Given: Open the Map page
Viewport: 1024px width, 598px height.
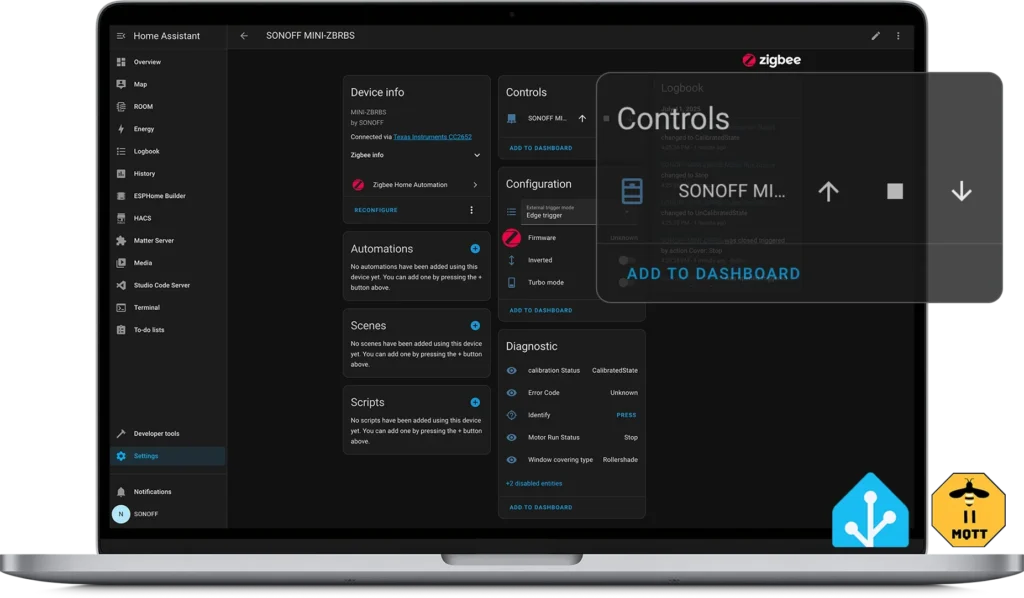Looking at the screenshot, I should [x=167, y=84].
